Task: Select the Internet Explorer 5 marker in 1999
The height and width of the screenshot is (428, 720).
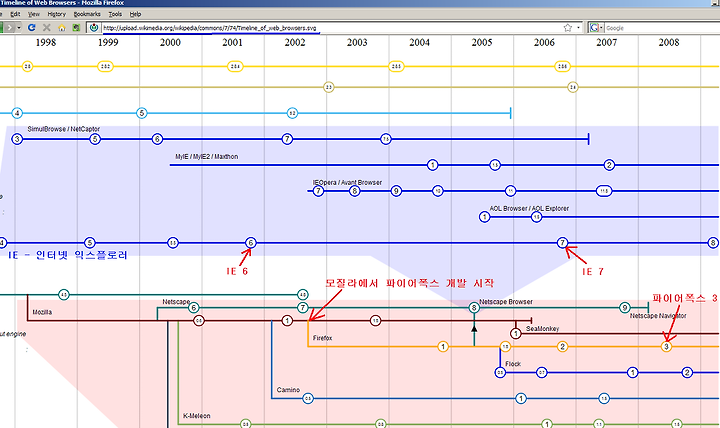Action: (x=90, y=242)
